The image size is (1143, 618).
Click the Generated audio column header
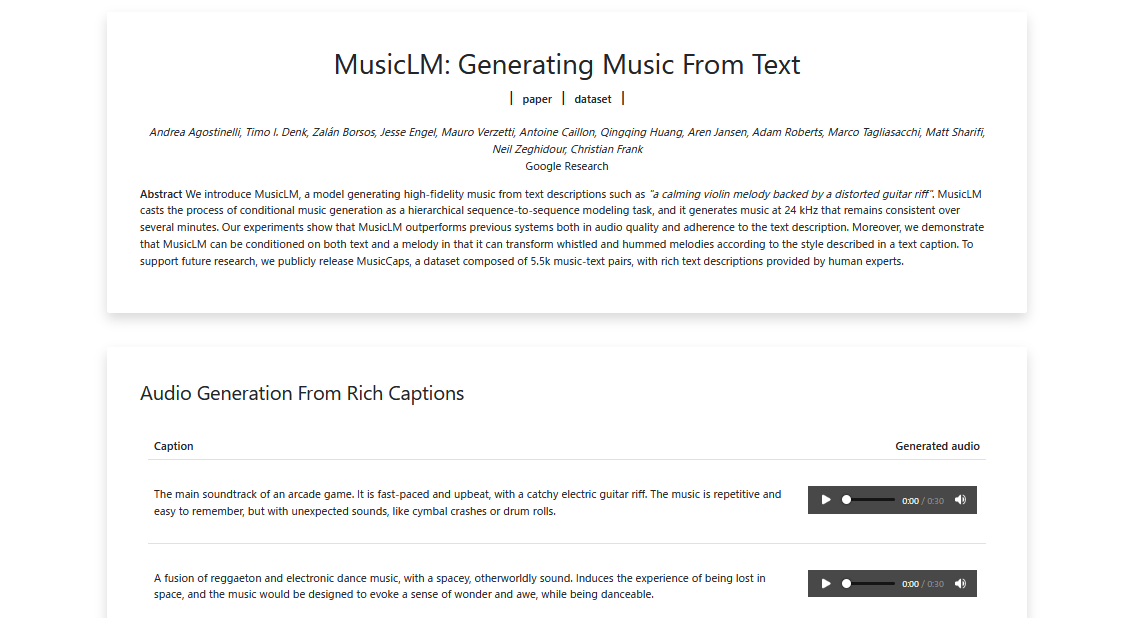tap(937, 446)
